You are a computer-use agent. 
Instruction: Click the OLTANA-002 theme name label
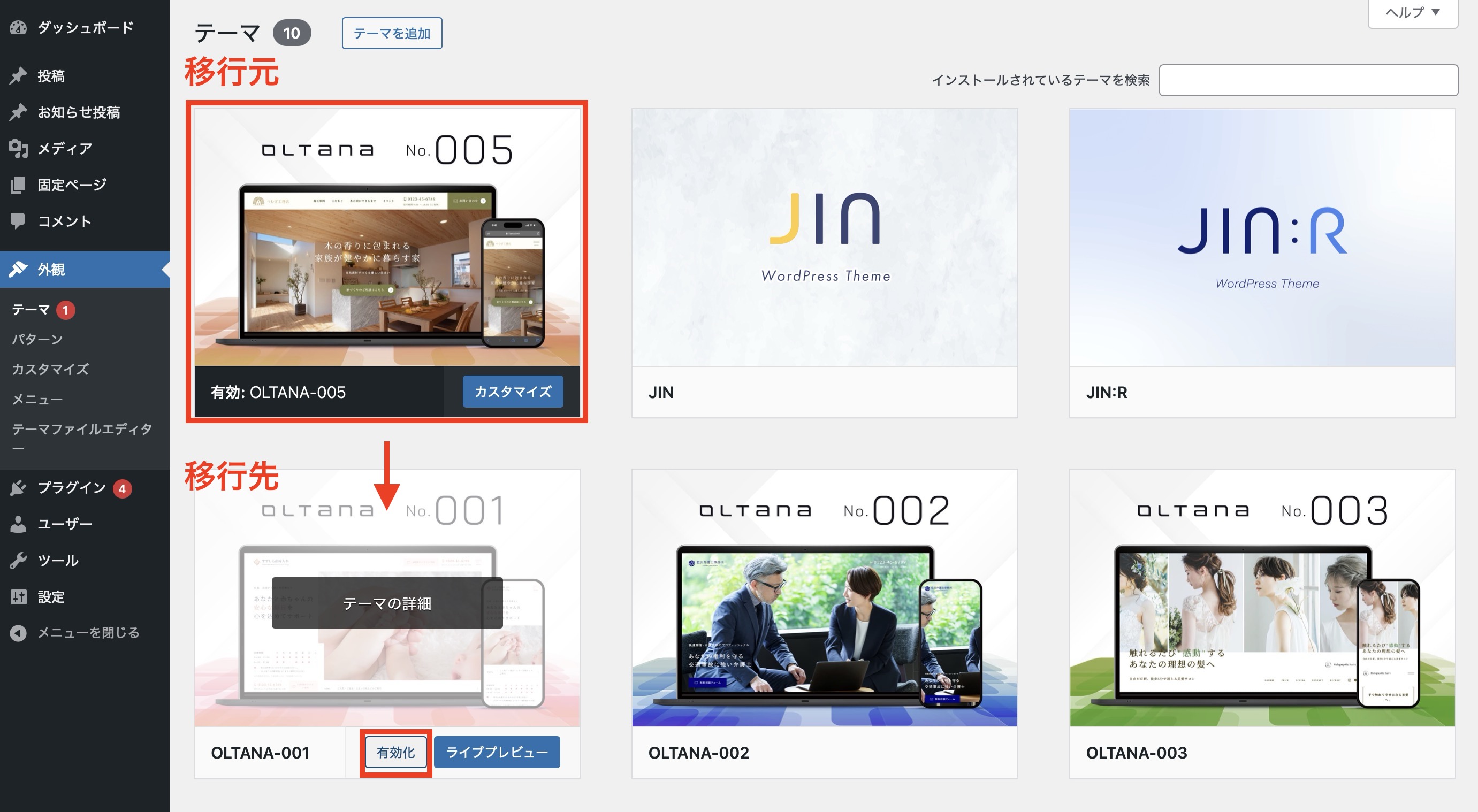point(699,753)
